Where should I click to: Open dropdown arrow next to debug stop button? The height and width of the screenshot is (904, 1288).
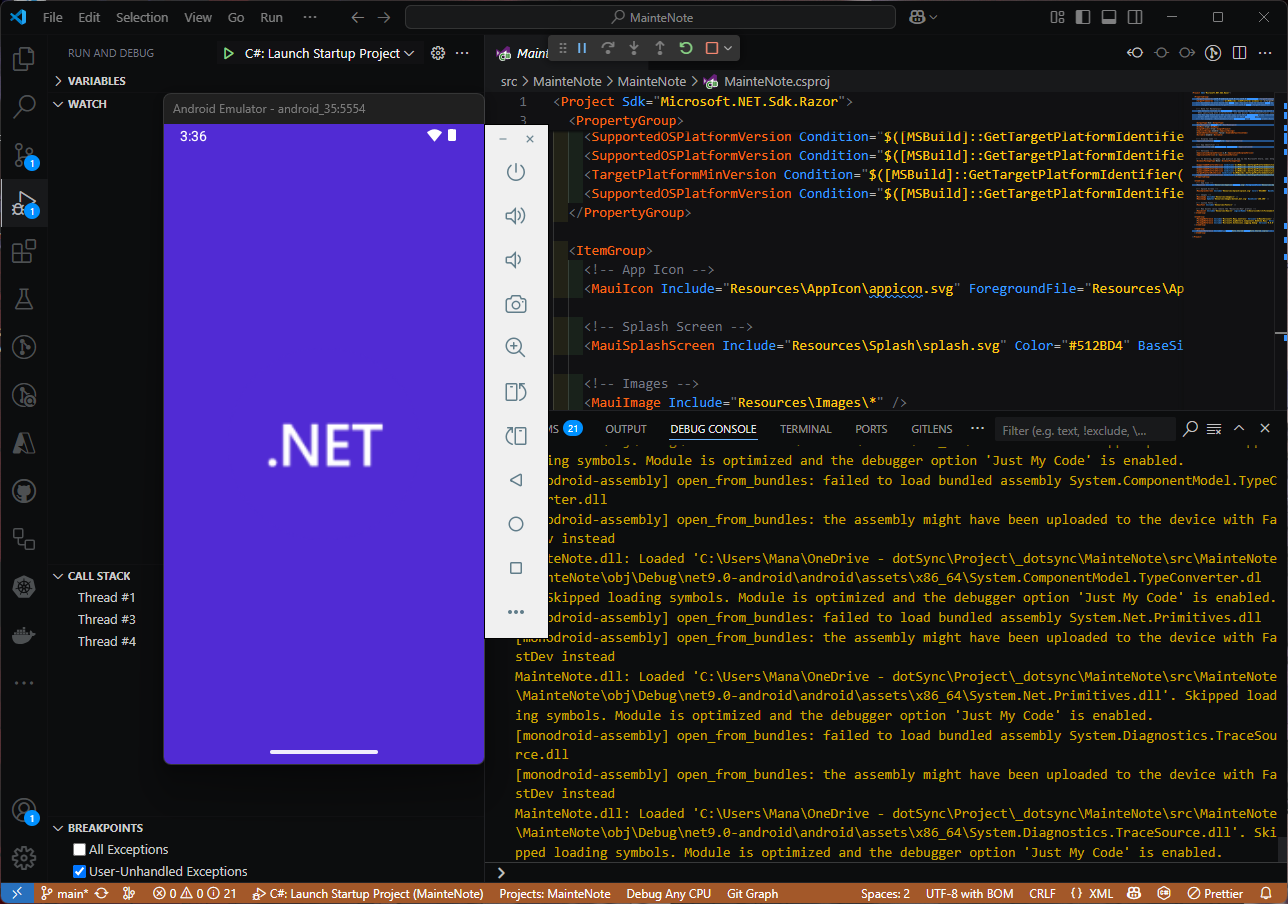click(729, 48)
